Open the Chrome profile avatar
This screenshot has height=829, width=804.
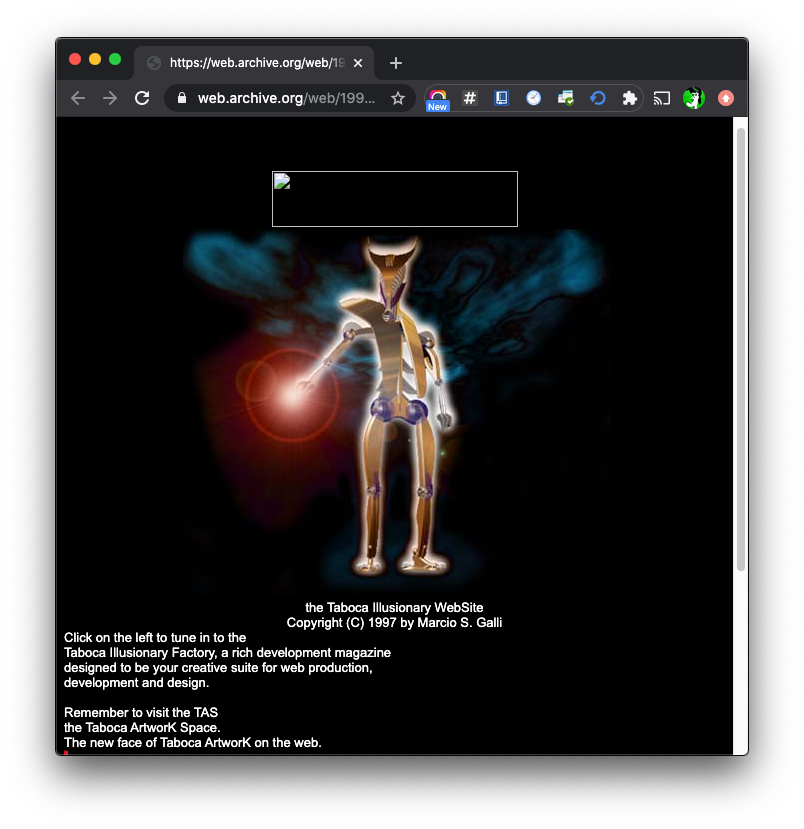click(x=693, y=98)
